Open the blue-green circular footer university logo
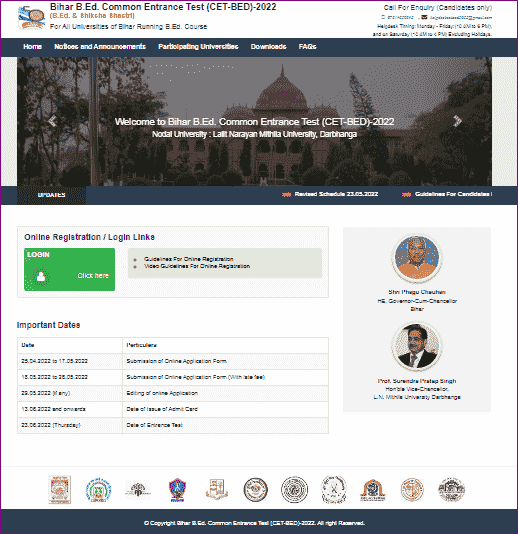Viewport: 518px width, 534px height. tap(98, 490)
